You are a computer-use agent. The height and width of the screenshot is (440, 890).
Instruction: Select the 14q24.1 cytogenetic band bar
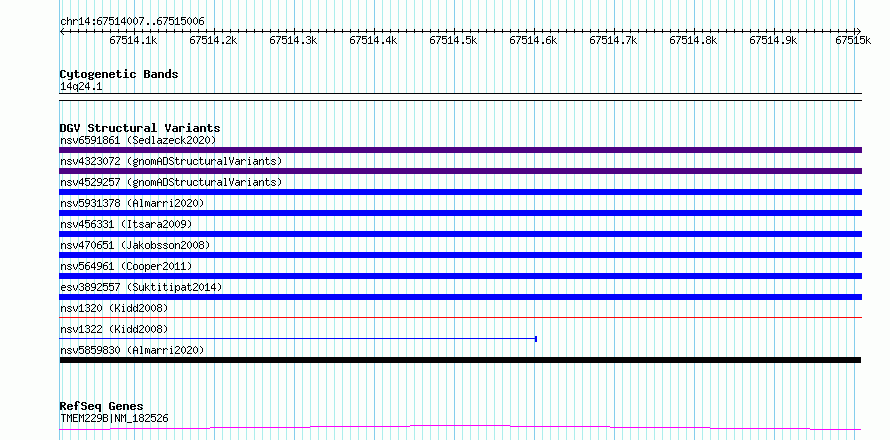click(460, 97)
